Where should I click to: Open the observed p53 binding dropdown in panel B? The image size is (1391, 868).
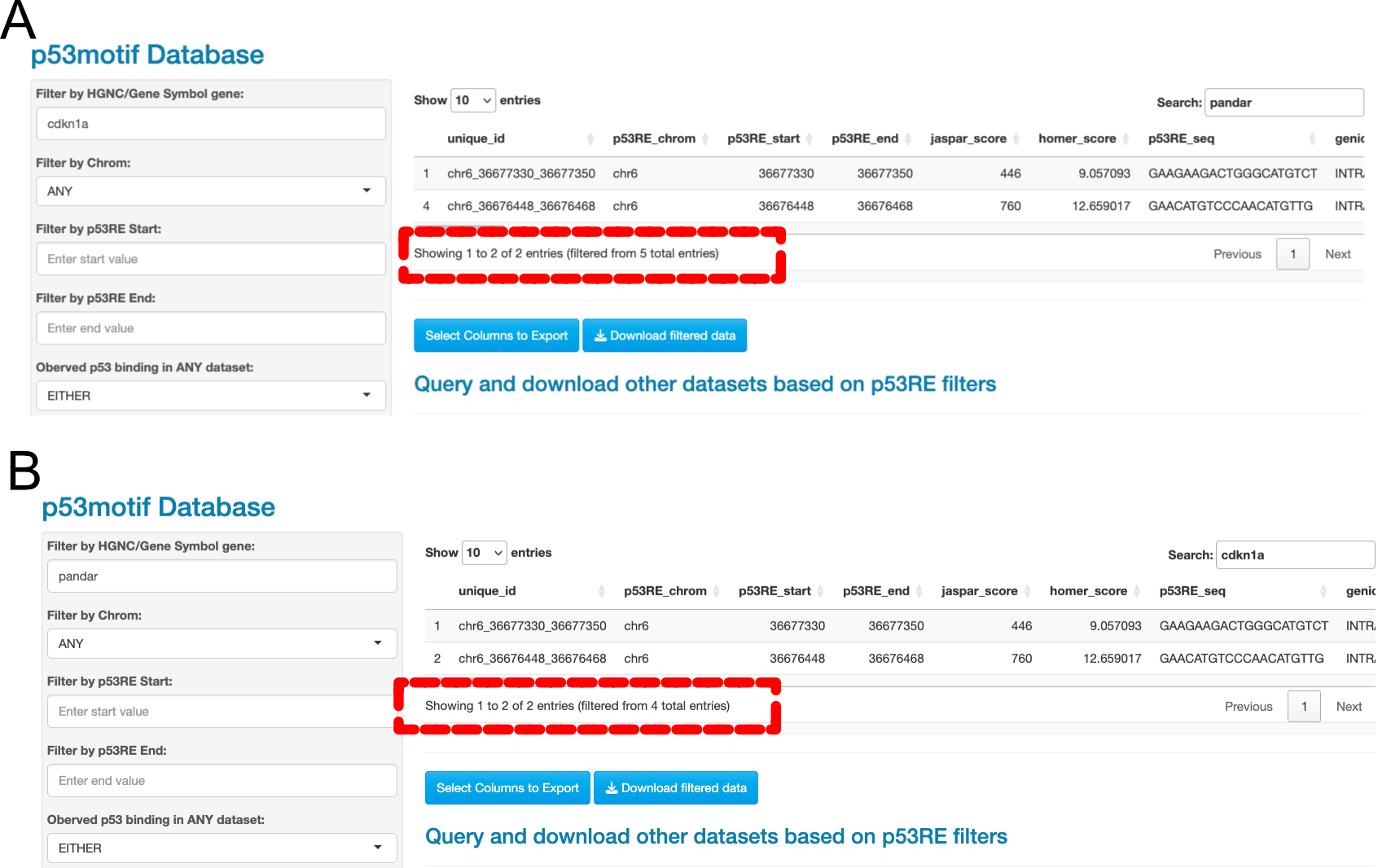click(x=222, y=848)
